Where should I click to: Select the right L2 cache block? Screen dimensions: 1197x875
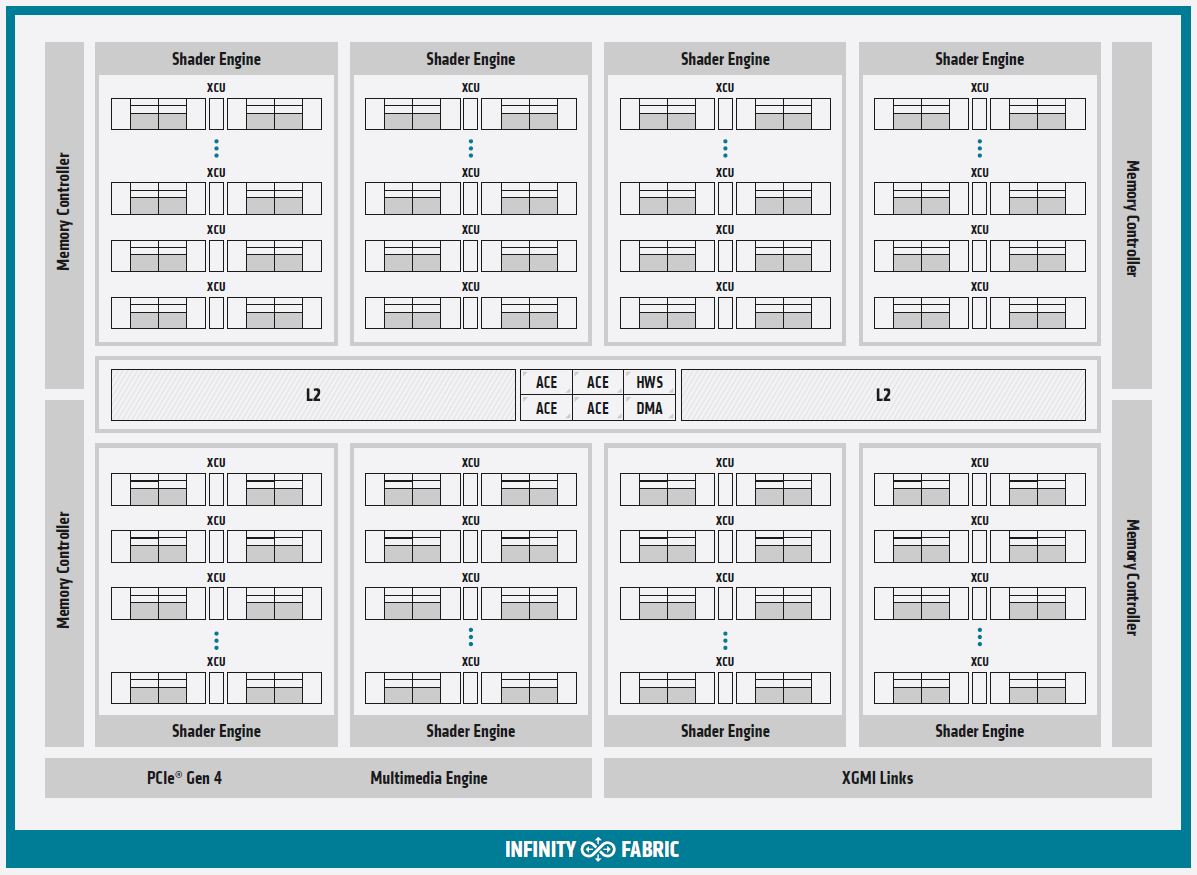882,395
